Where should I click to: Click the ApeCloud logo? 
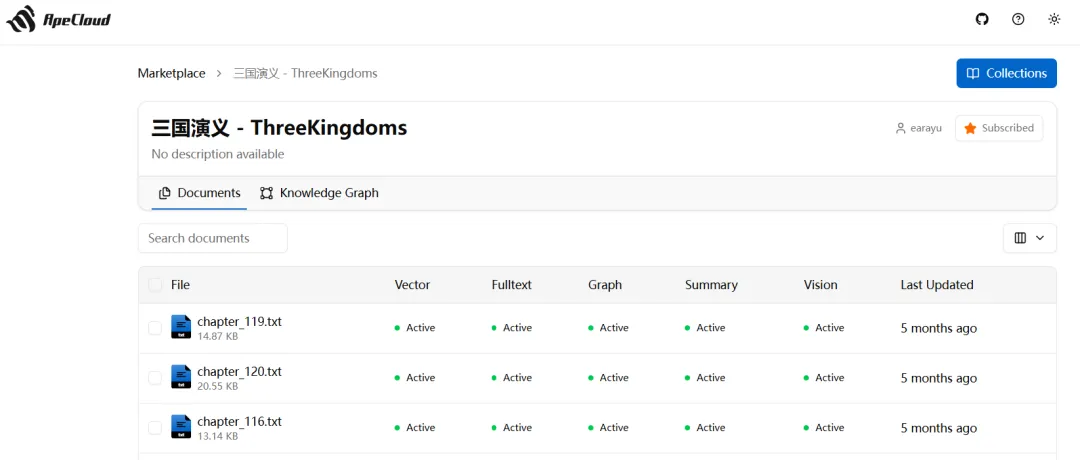point(59,19)
